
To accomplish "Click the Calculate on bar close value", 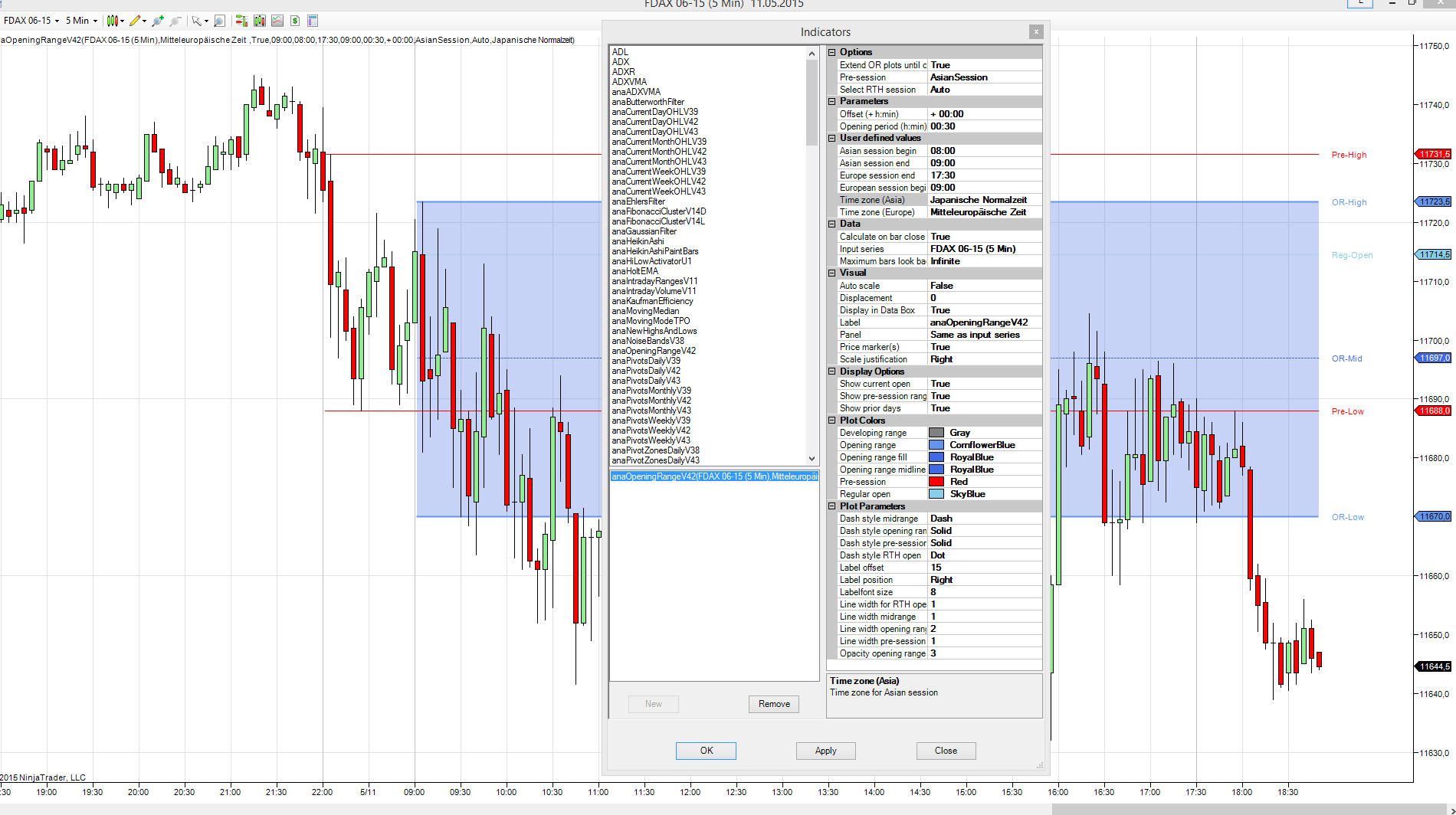I will coord(985,237).
